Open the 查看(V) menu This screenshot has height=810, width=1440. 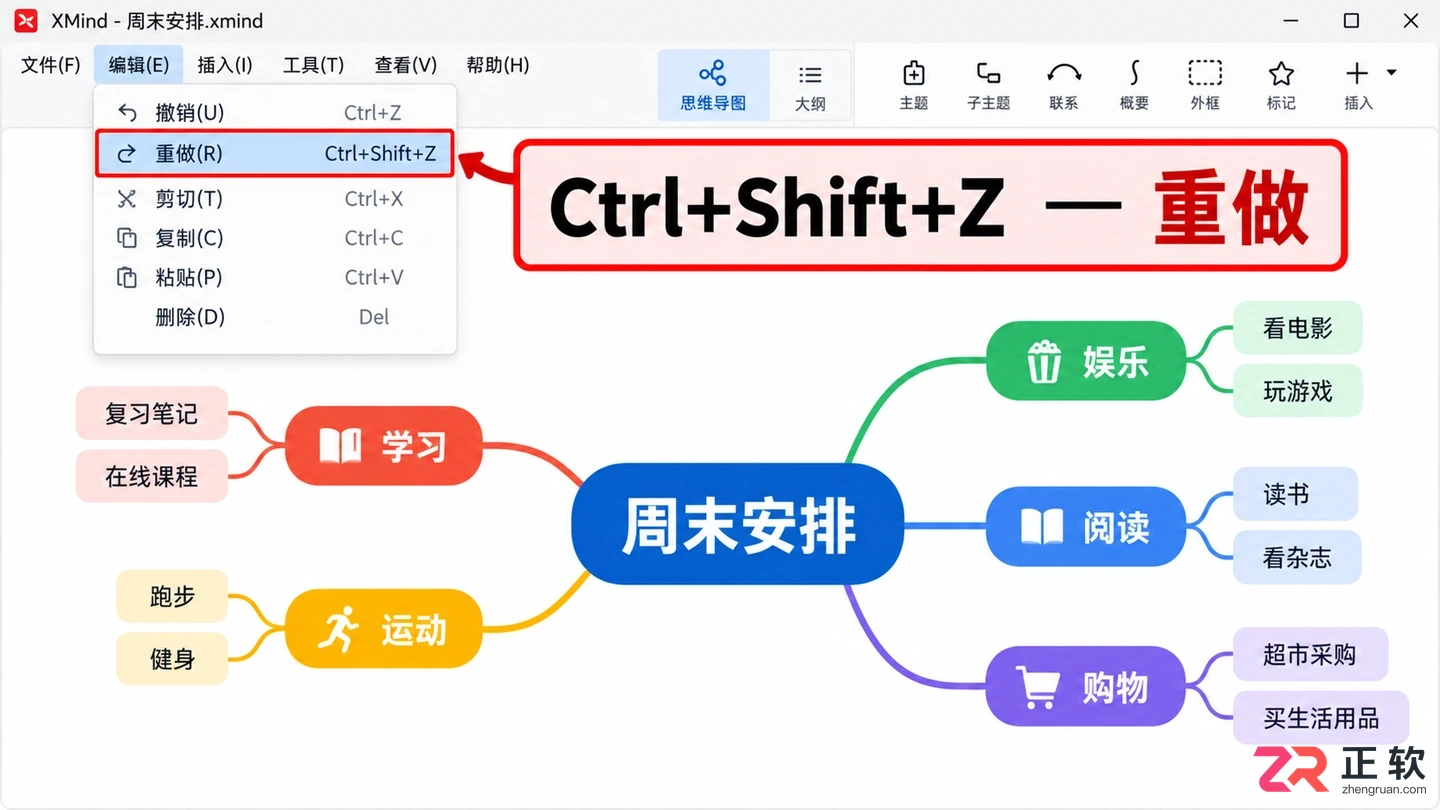406,65
